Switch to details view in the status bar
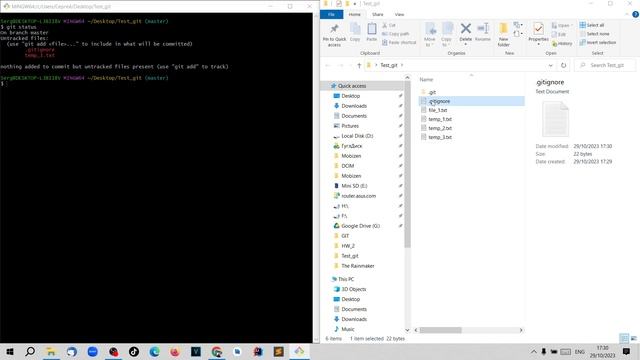The image size is (640, 360). [624, 338]
